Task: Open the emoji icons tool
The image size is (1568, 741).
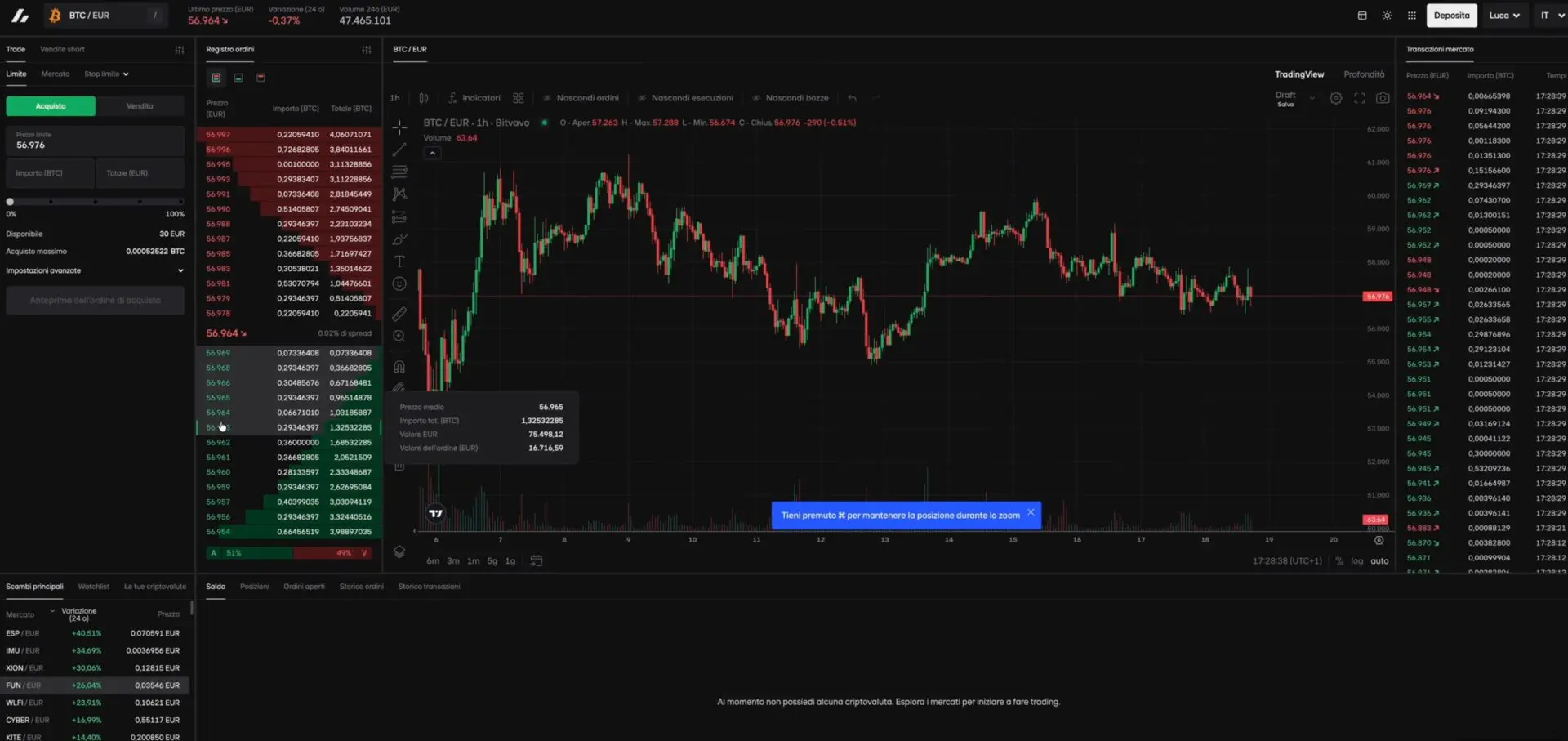Action: pyautogui.click(x=399, y=284)
